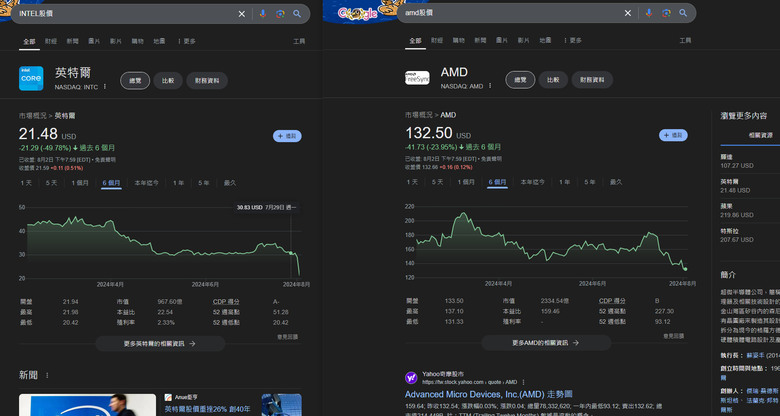This screenshot has width=780, height=416.
Task: Click the AMD chart end point marker
Action: (x=685, y=269)
